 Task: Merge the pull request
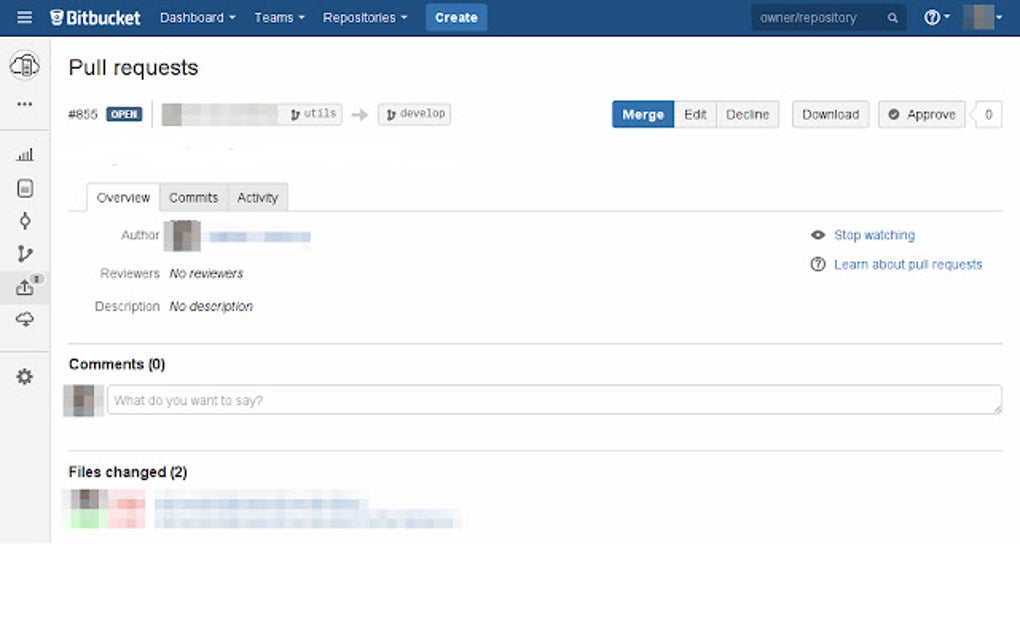642,114
